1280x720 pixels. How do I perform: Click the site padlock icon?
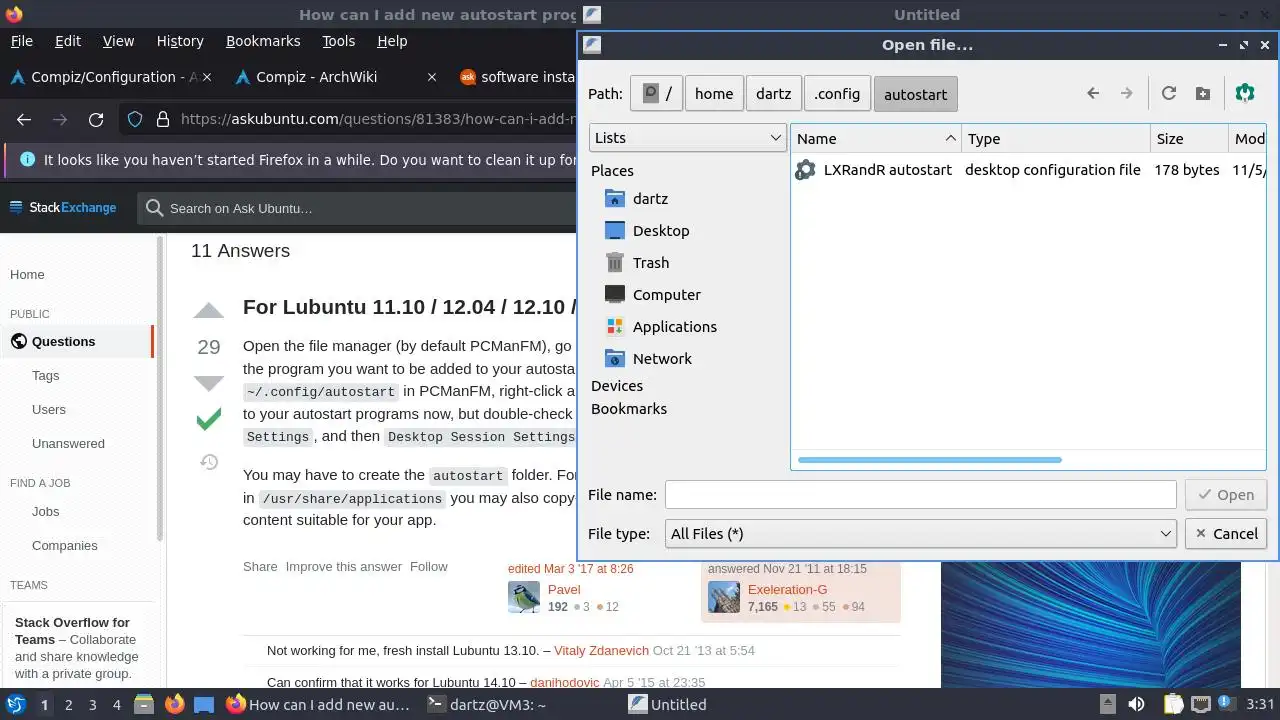click(x=163, y=119)
